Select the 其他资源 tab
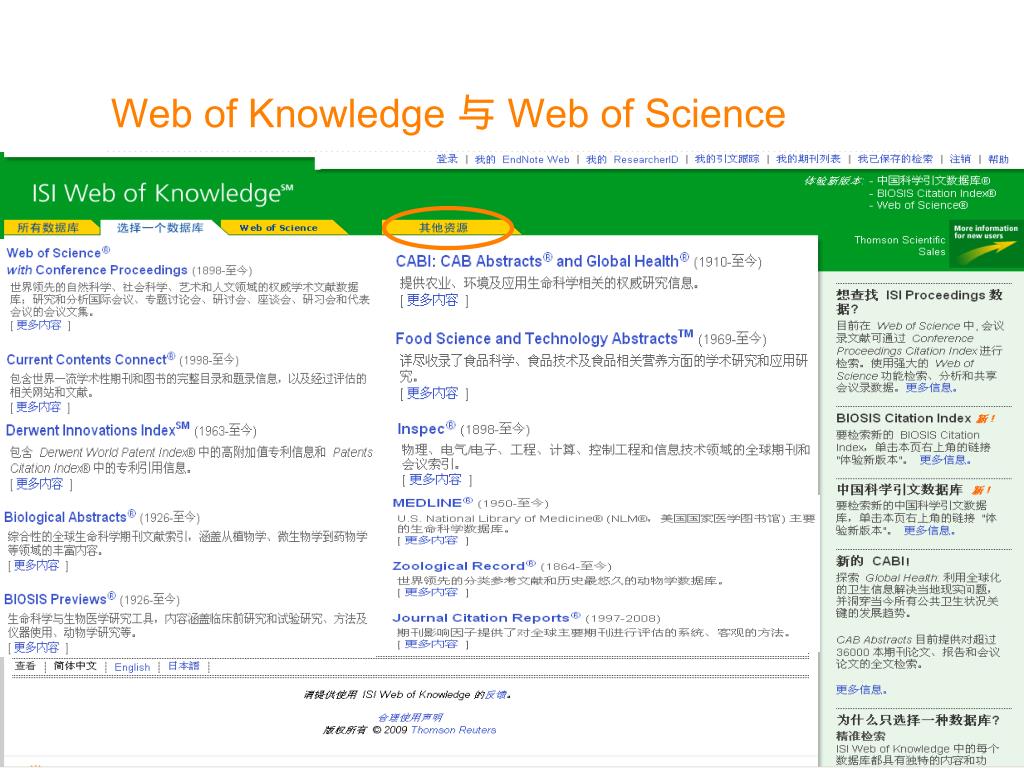1024x768 pixels. pos(443,227)
